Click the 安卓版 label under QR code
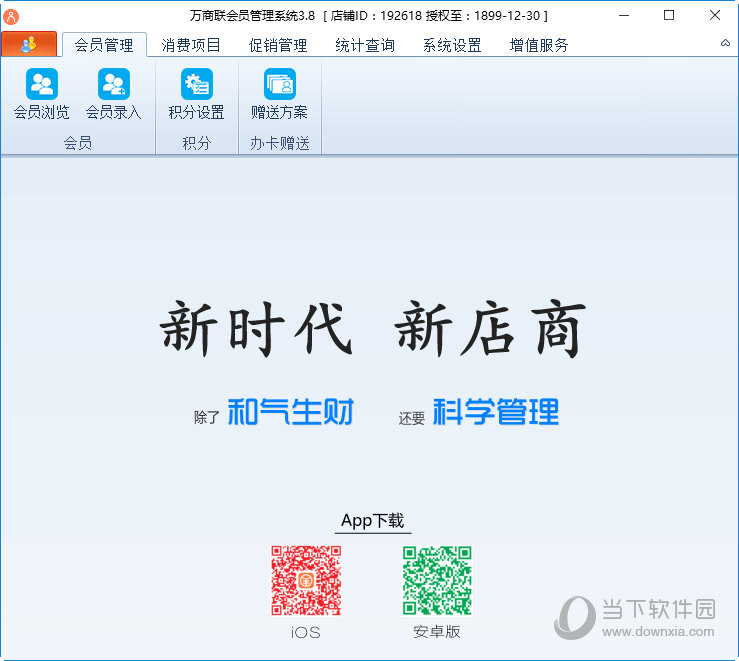 point(437,632)
